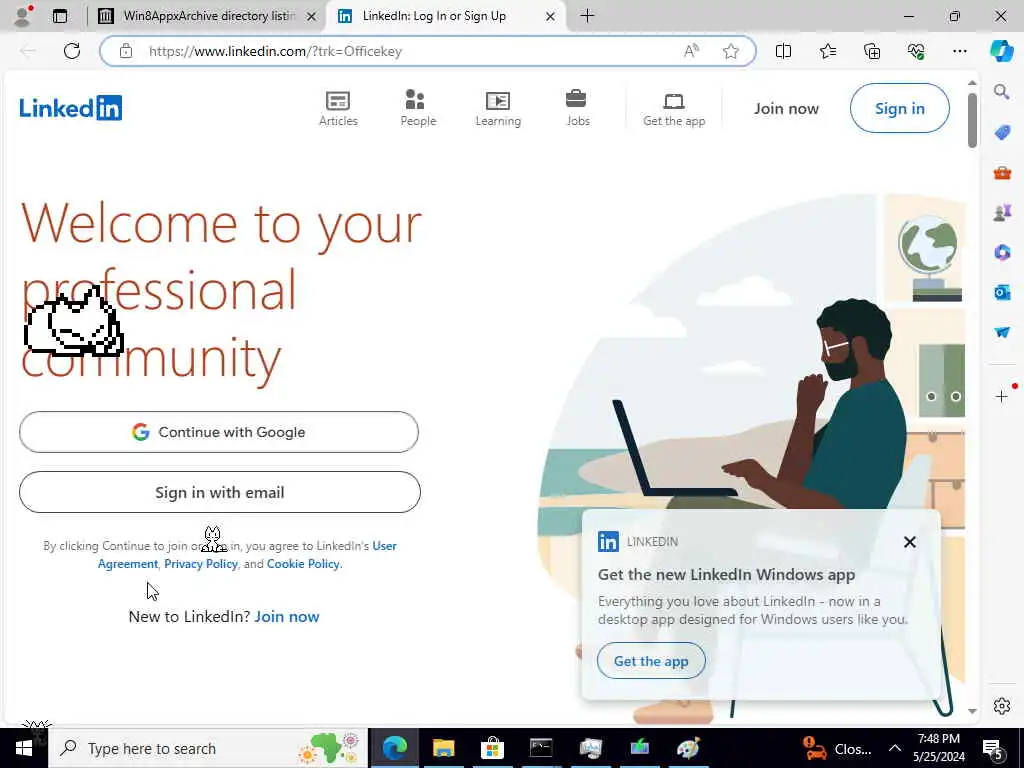Open Copilot icon in Edge
Screen dimensions: 1024x768
coord(1002,51)
